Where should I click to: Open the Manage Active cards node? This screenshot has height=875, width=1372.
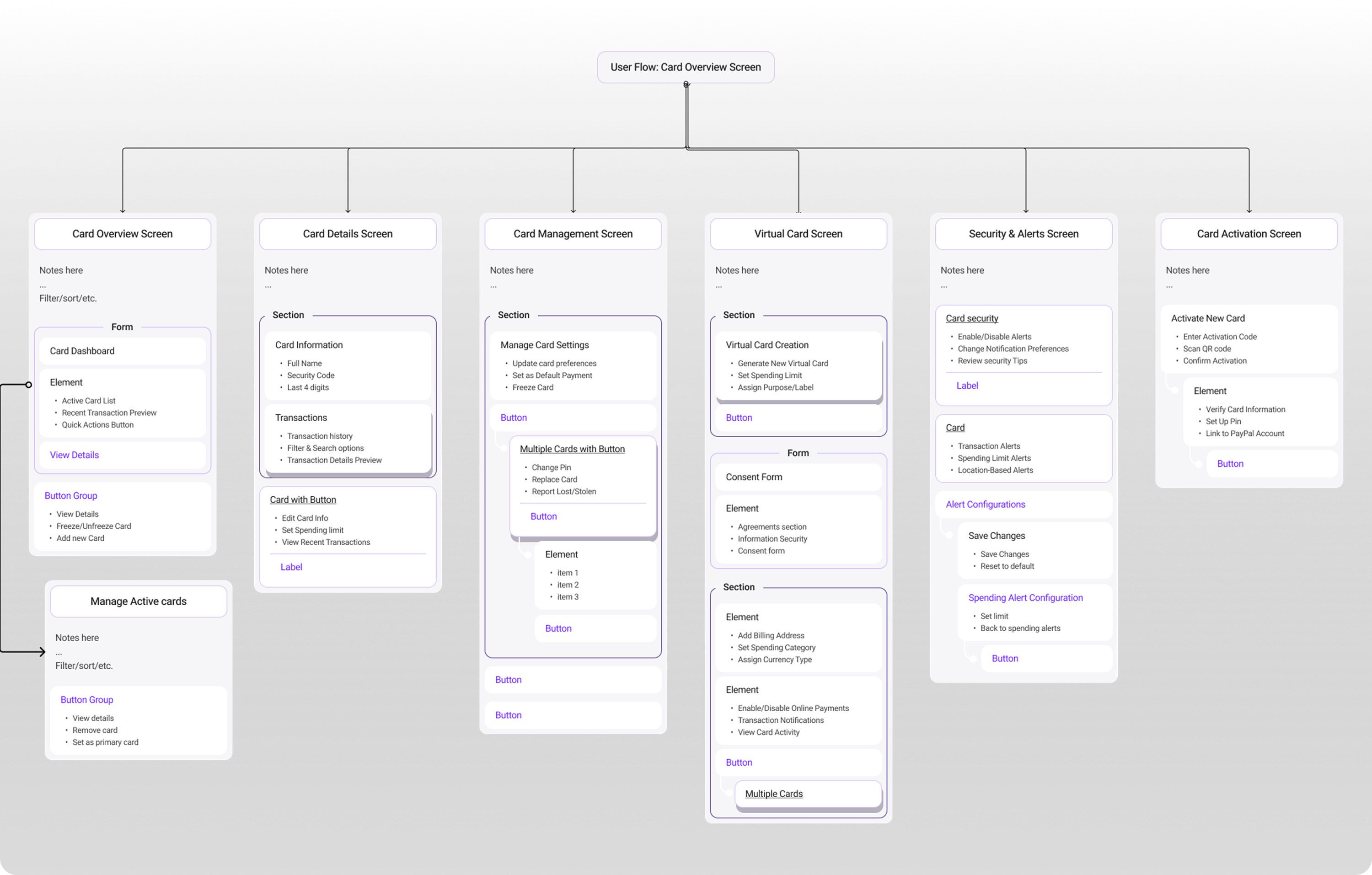click(x=138, y=601)
